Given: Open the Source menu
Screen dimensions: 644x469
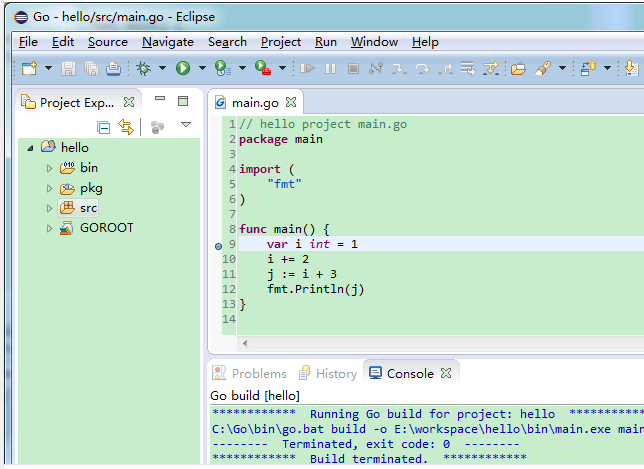Looking at the screenshot, I should pos(108,42).
